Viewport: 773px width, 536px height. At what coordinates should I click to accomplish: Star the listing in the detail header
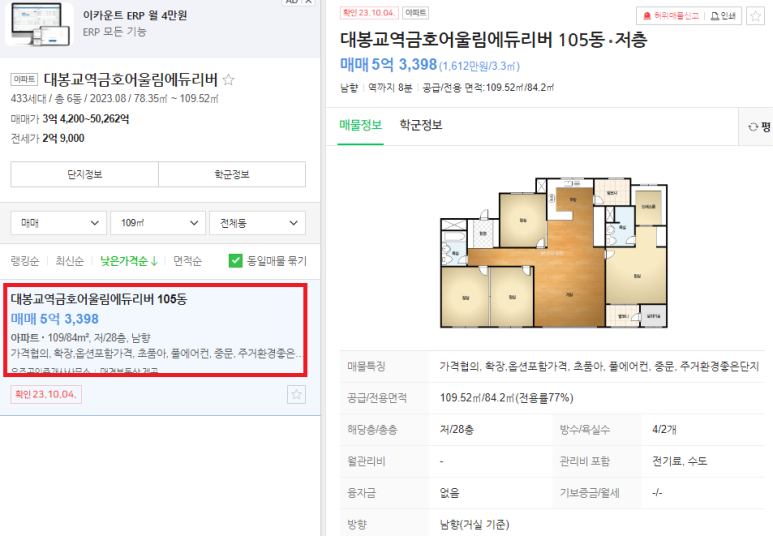pyautogui.click(x=755, y=16)
